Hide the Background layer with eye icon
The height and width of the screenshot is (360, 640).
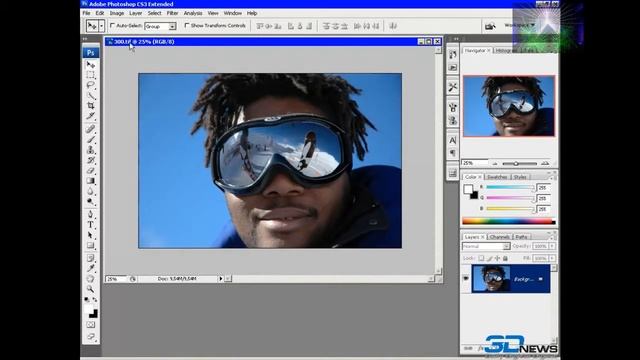tap(466, 278)
